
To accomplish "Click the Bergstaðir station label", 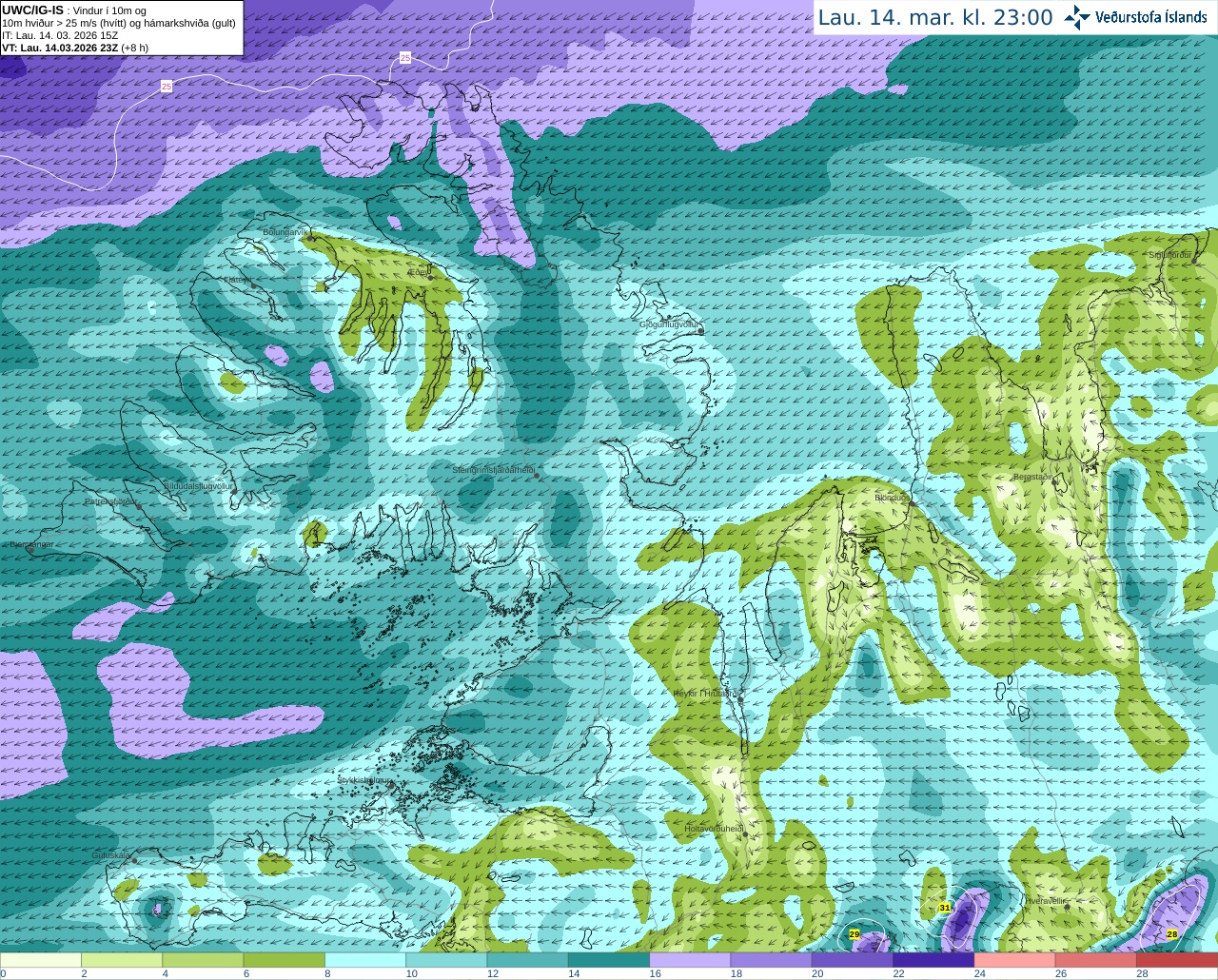I will [x=1033, y=477].
